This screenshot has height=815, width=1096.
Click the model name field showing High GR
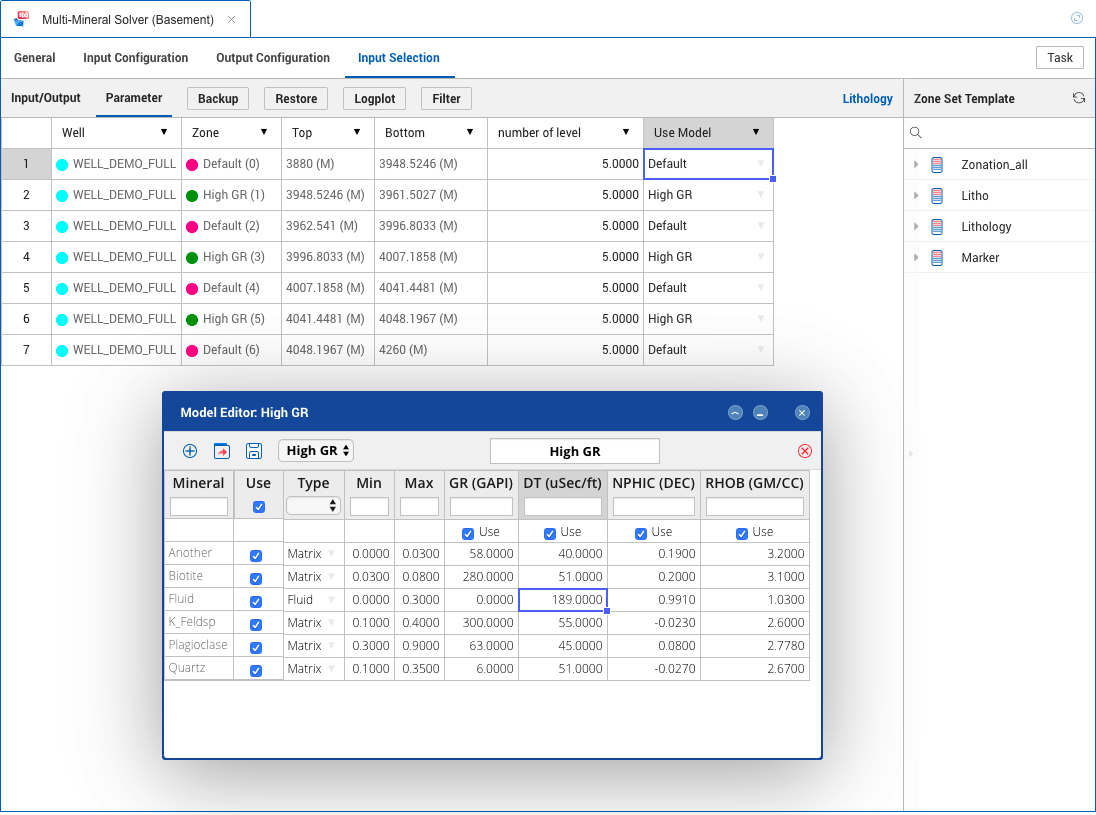coord(575,451)
